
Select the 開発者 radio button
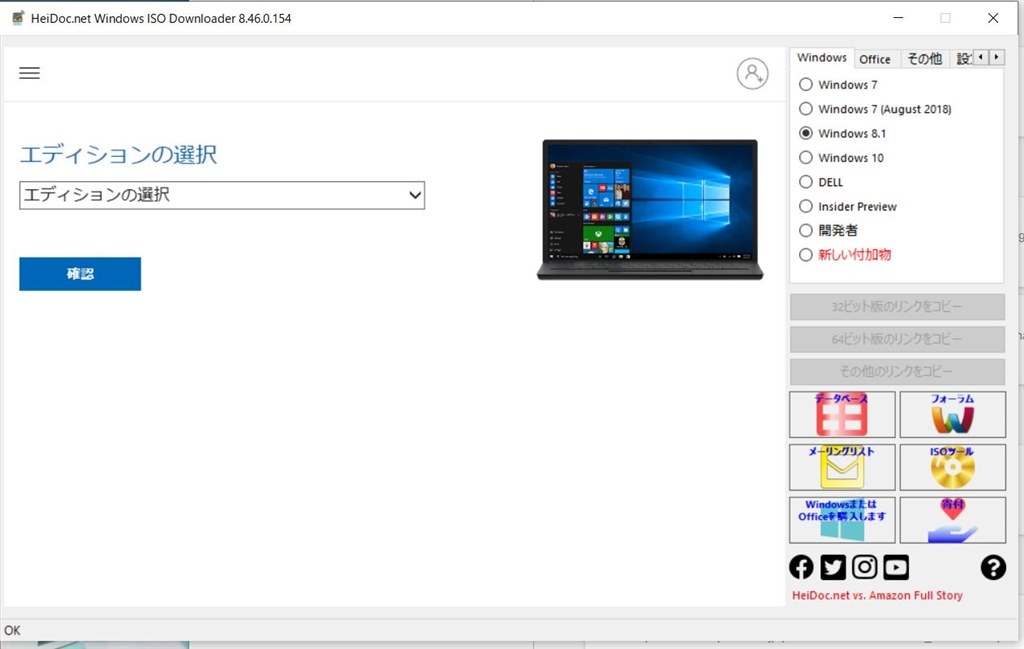click(806, 230)
